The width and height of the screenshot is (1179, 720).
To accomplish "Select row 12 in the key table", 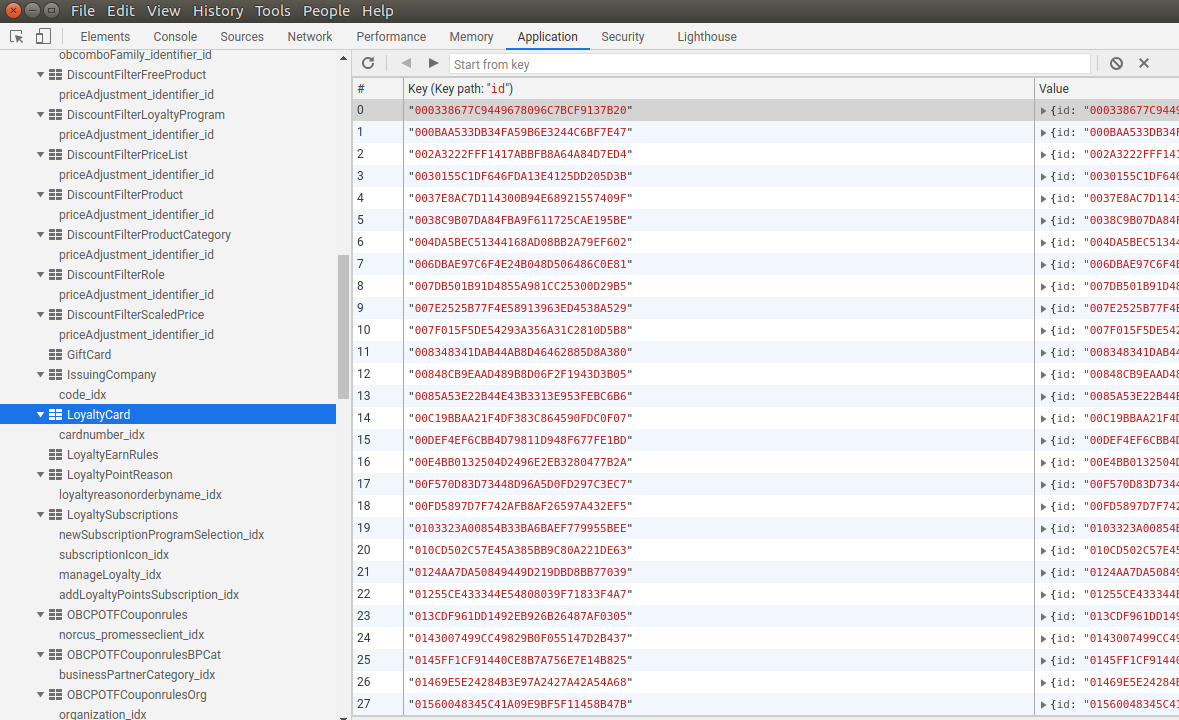I will pyautogui.click(x=520, y=374).
